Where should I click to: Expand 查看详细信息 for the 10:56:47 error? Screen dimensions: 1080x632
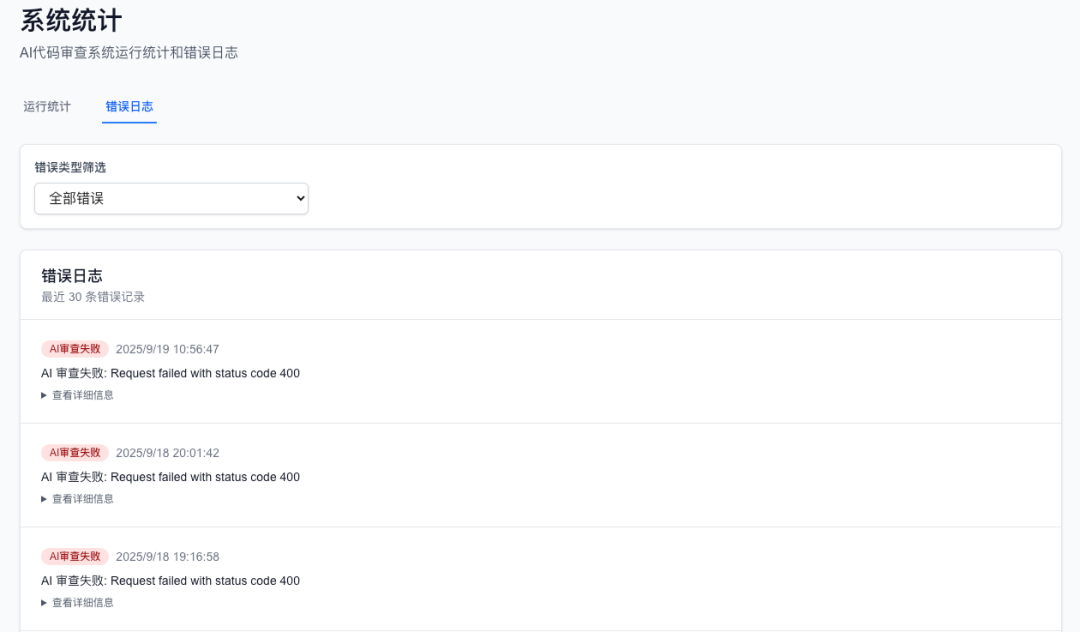coord(77,395)
